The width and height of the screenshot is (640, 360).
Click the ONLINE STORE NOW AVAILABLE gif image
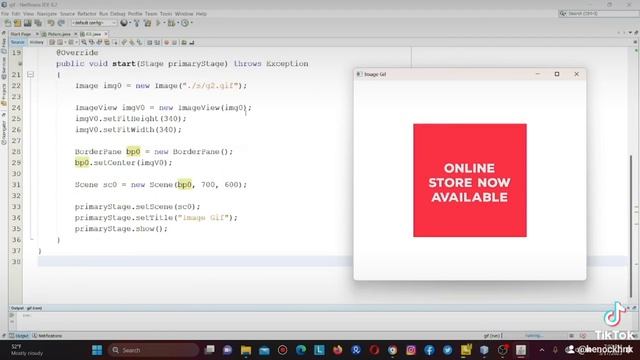pyautogui.click(x=470, y=180)
